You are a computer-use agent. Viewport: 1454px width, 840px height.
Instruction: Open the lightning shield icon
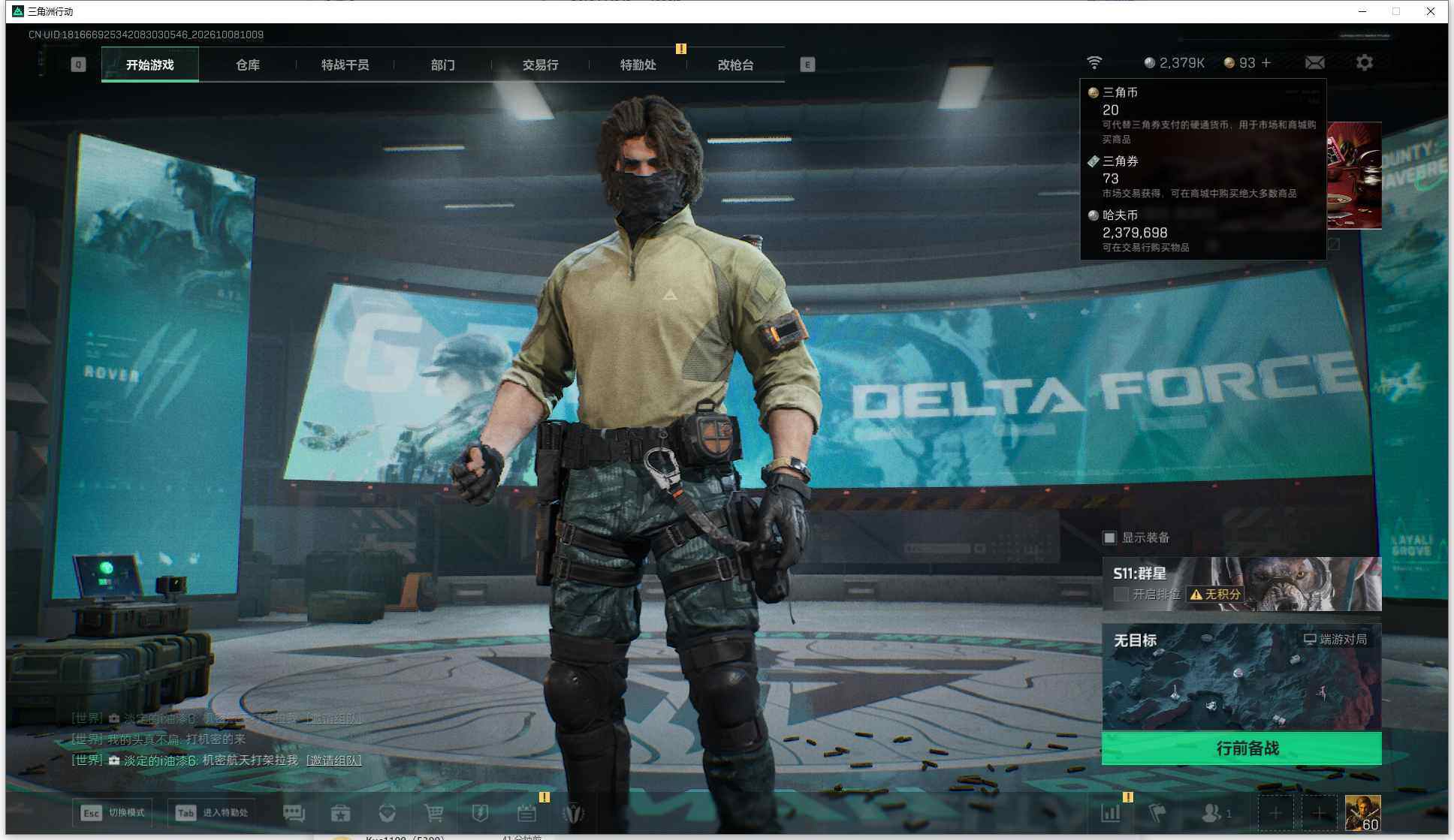click(x=481, y=813)
